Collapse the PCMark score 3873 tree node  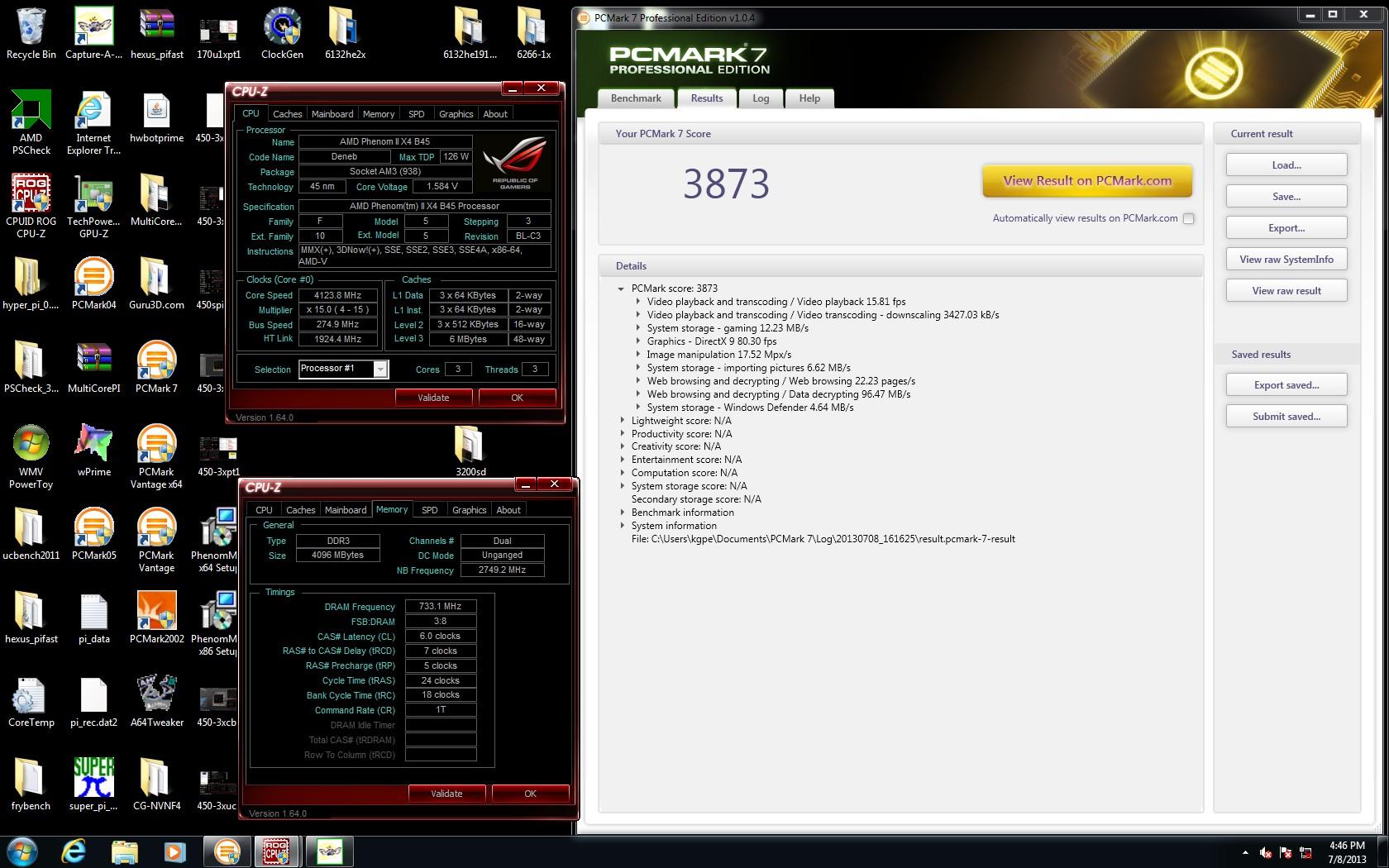click(621, 289)
